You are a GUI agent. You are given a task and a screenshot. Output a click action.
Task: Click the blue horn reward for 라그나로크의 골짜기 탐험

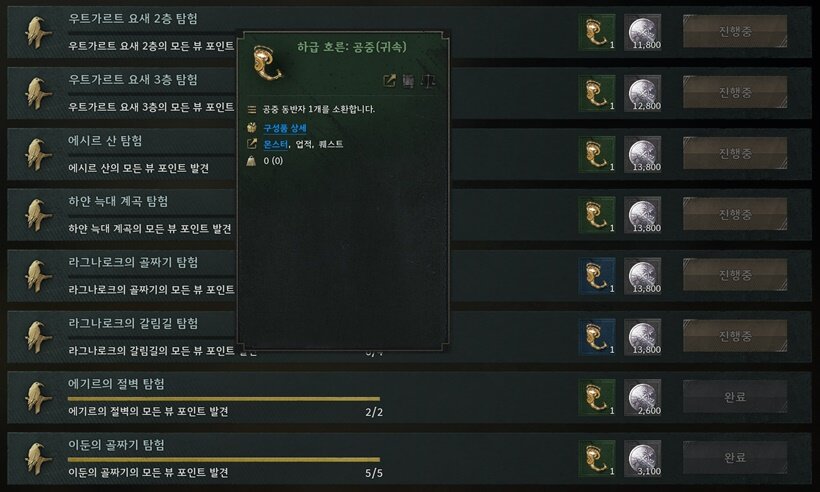597,276
